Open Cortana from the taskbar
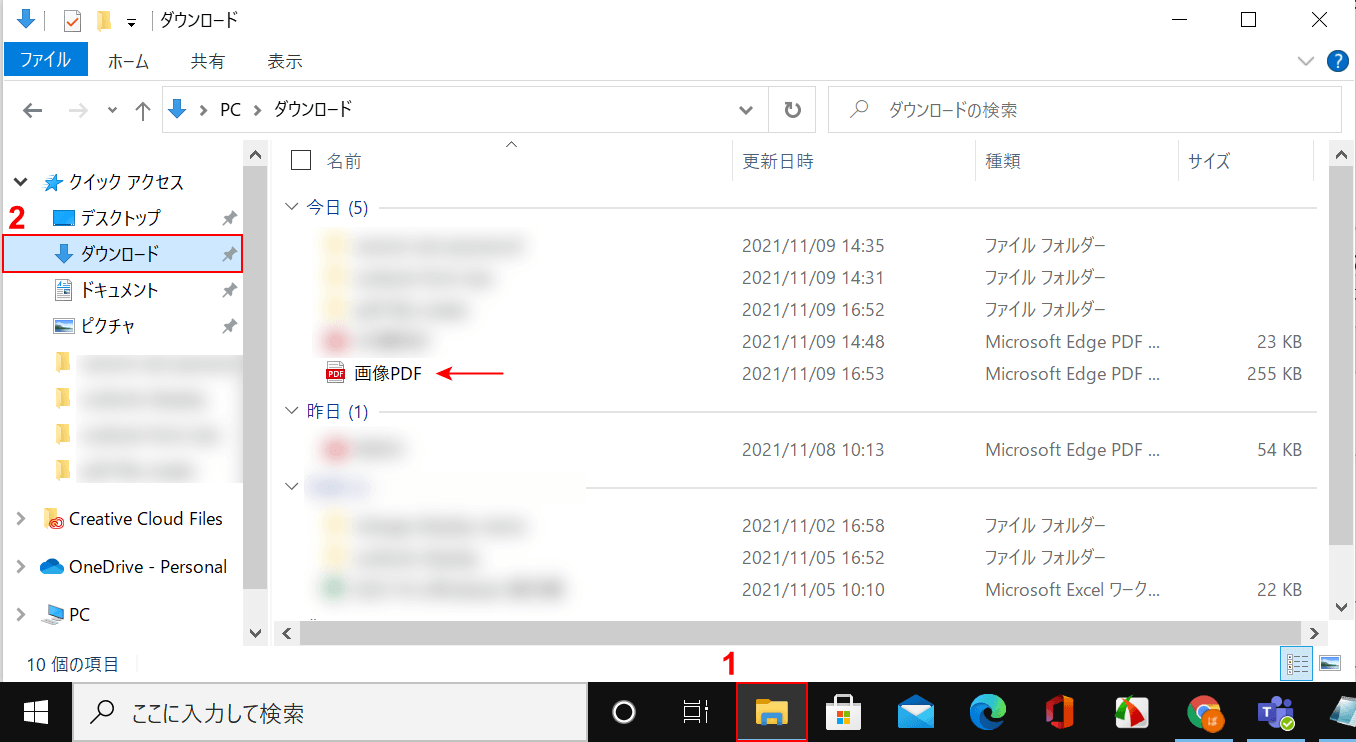Viewport: 1356px width, 742px height. pos(624,712)
